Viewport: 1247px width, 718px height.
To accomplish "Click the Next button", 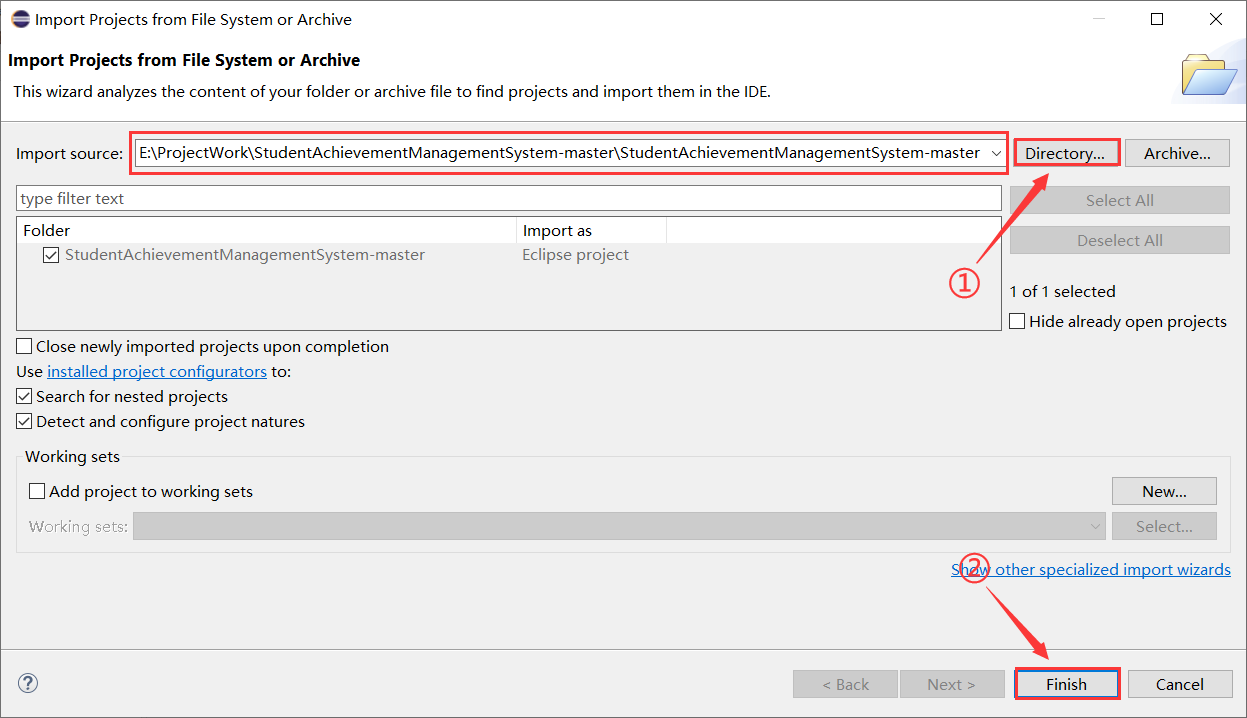I will [x=952, y=684].
